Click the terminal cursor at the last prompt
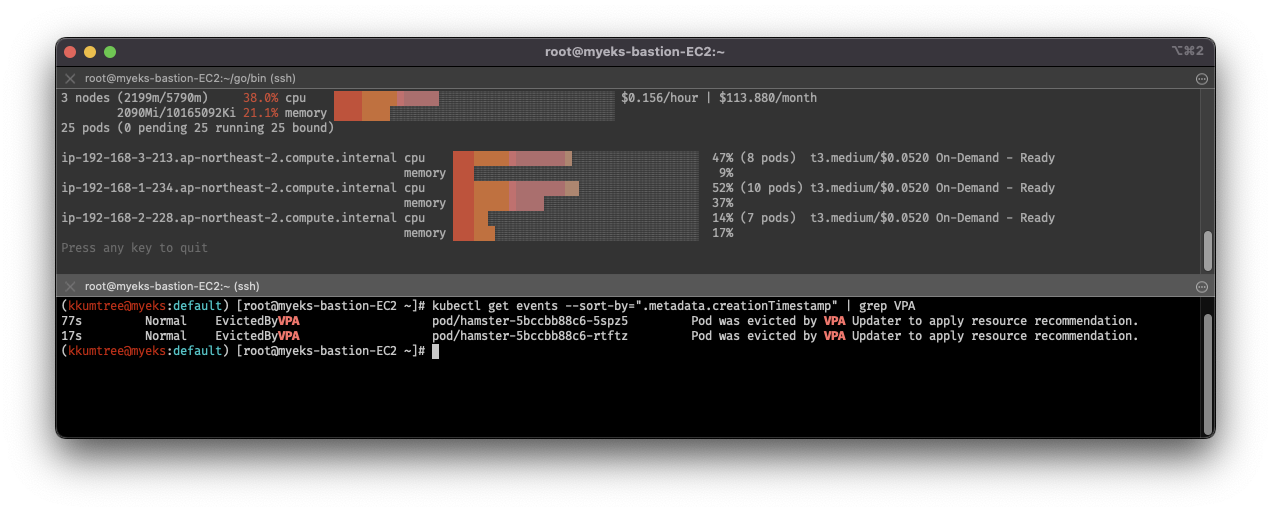 click(436, 351)
